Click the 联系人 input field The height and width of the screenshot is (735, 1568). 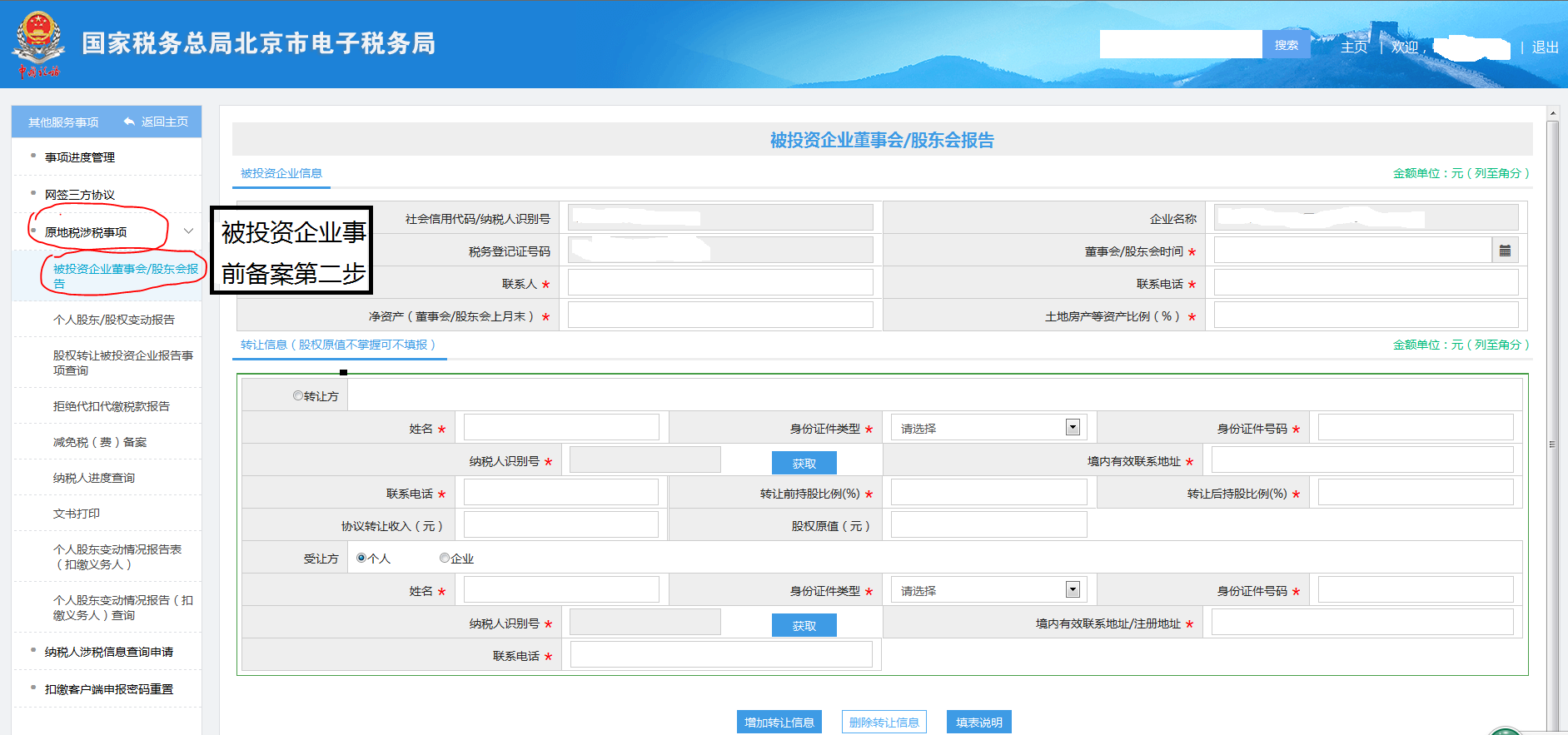pos(720,283)
